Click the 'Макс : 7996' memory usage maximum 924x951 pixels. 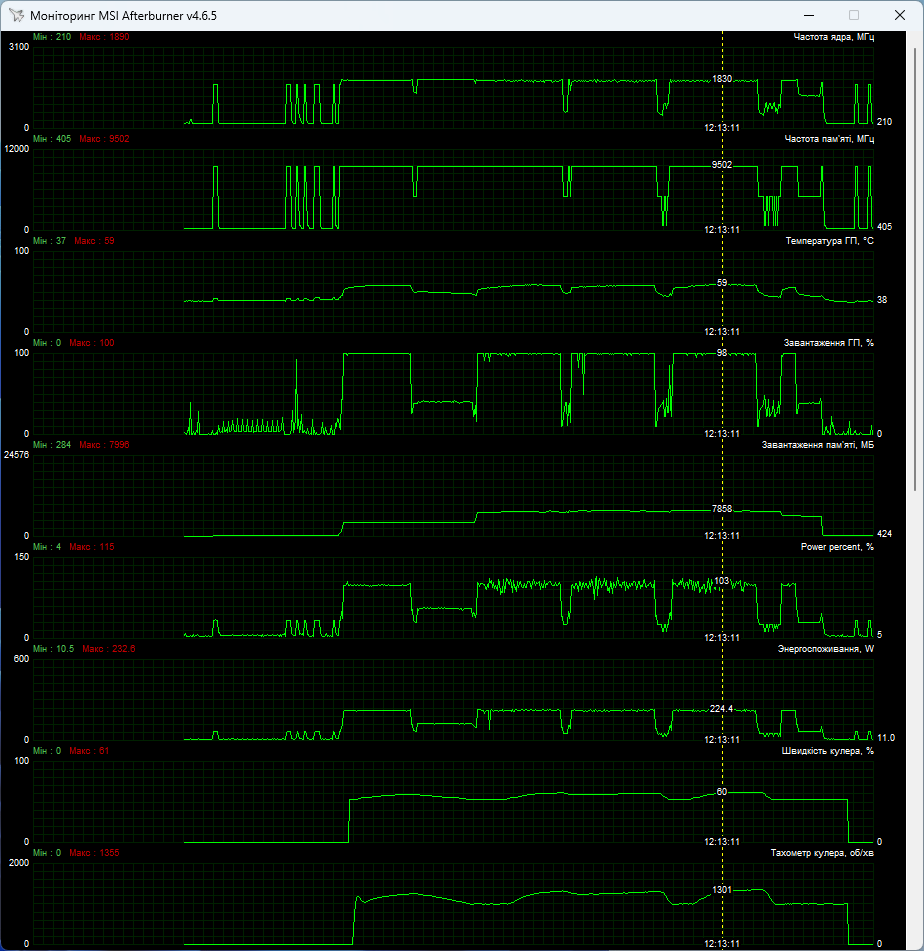(104, 445)
